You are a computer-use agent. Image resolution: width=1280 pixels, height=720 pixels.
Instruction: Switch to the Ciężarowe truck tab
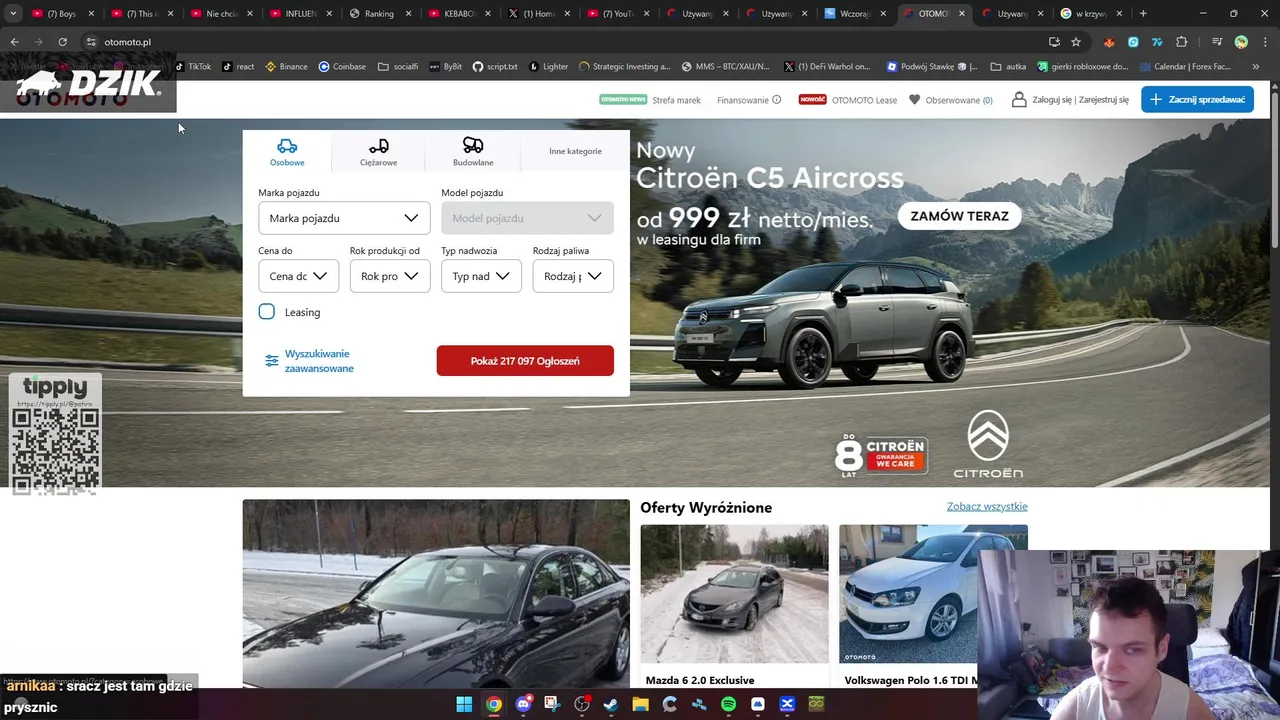(x=378, y=151)
